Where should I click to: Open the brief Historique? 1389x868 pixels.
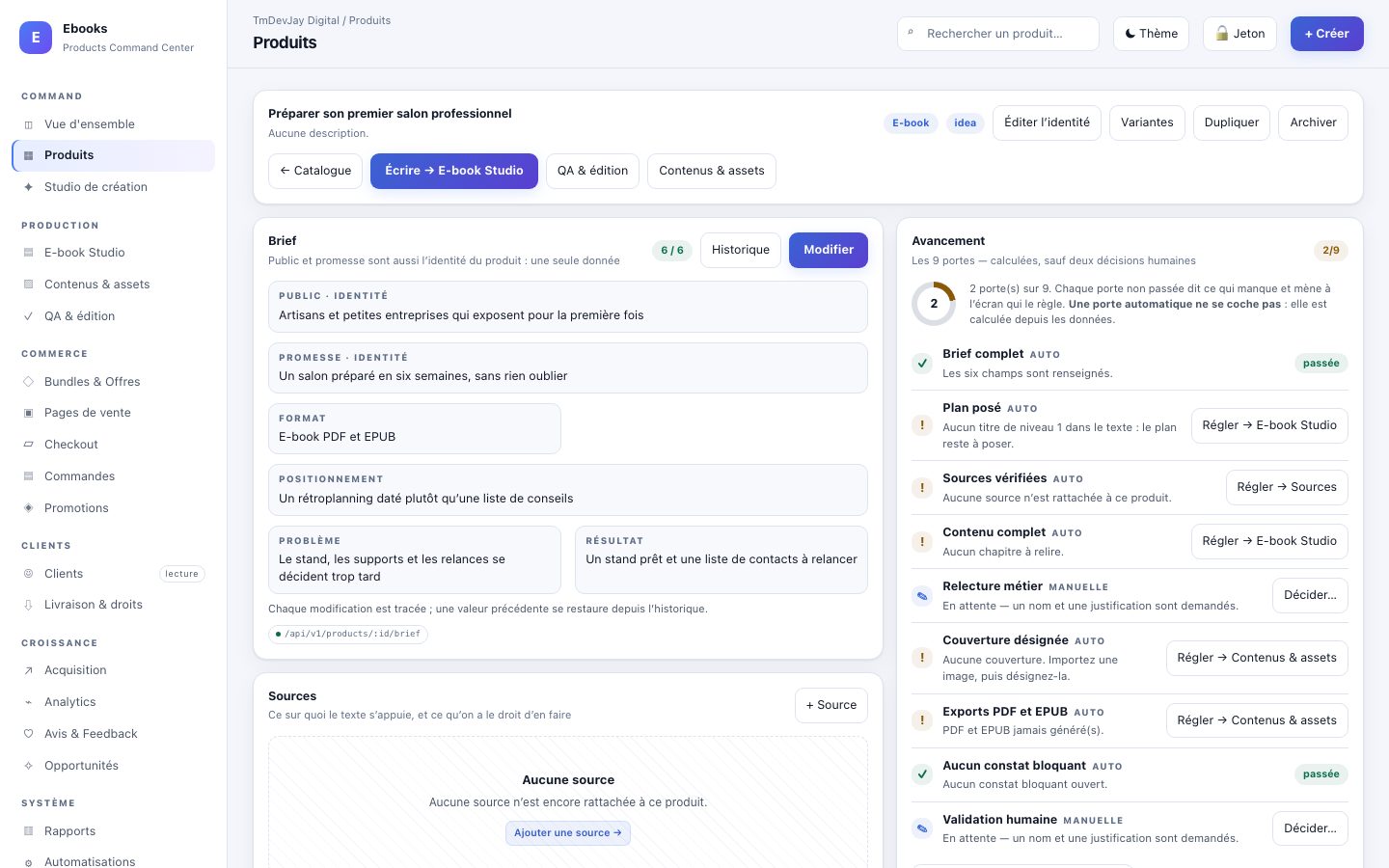[741, 250]
